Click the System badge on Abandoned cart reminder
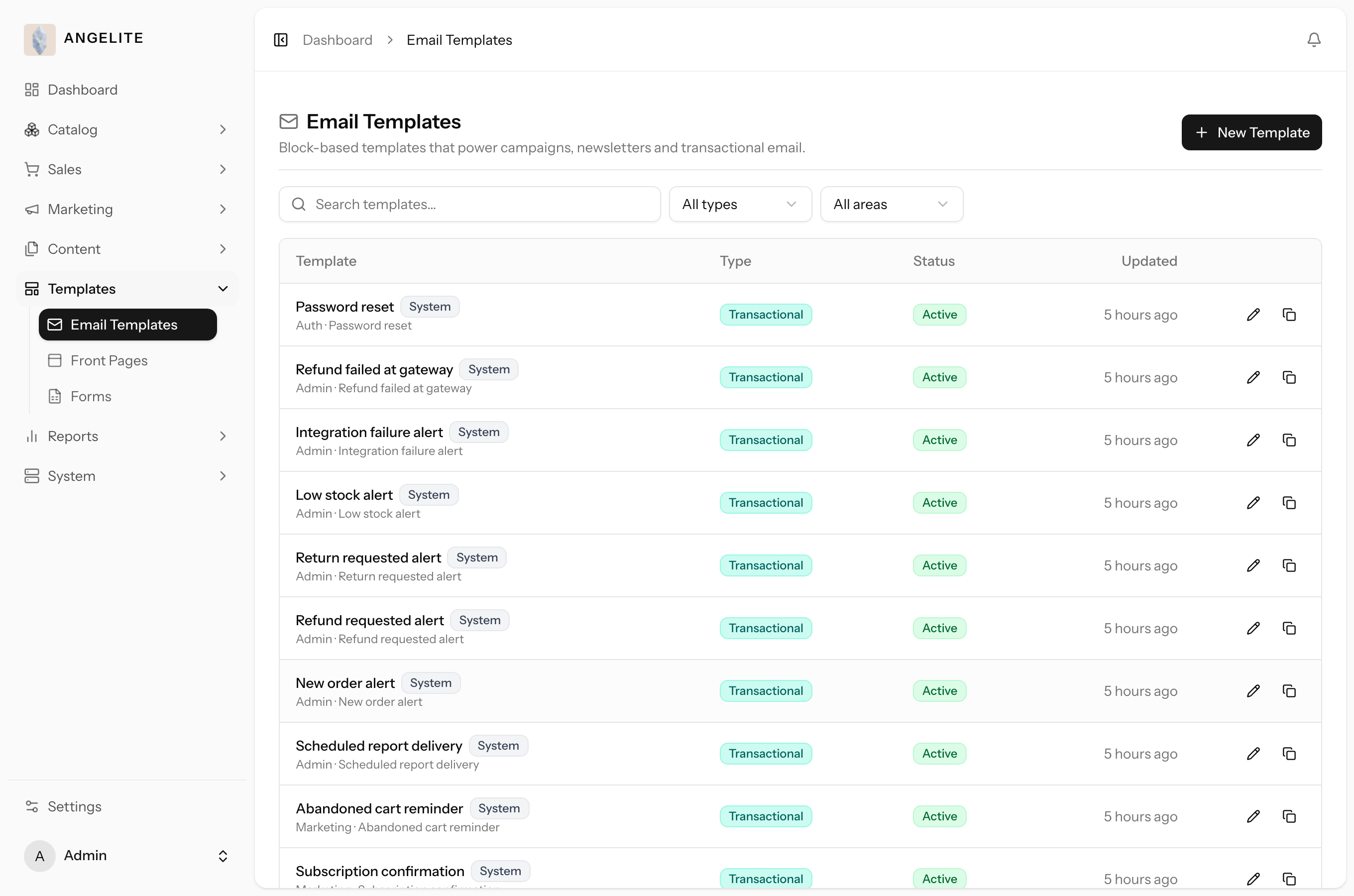Viewport: 1354px width, 896px height. [x=499, y=808]
